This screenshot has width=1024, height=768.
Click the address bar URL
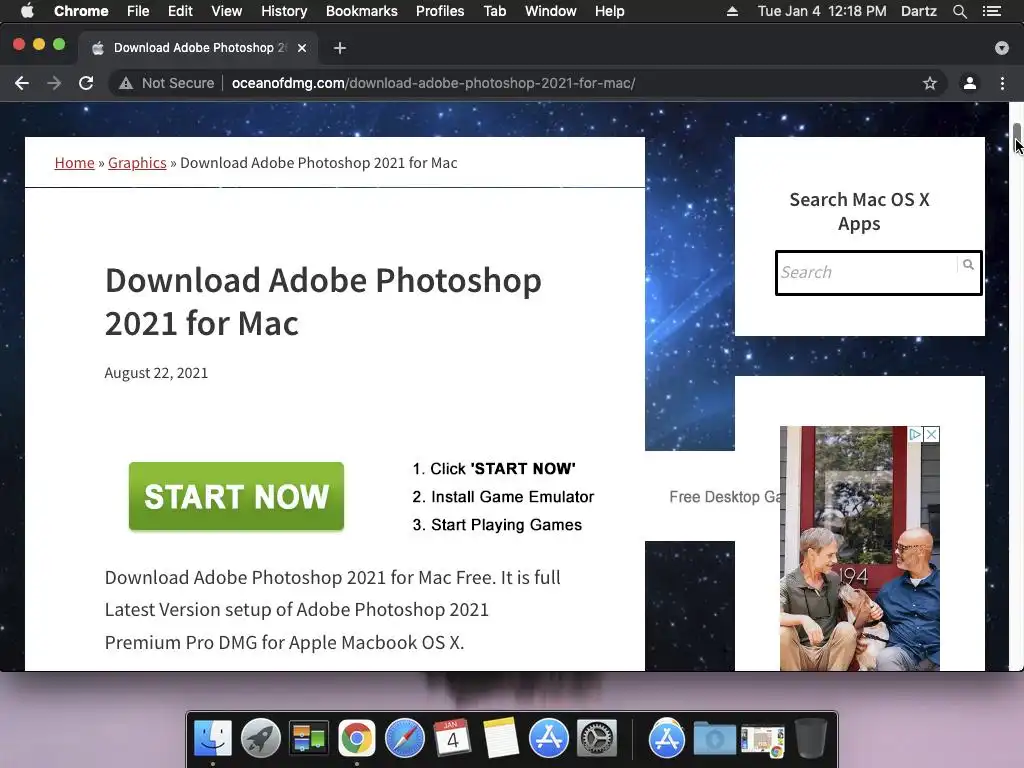point(433,83)
